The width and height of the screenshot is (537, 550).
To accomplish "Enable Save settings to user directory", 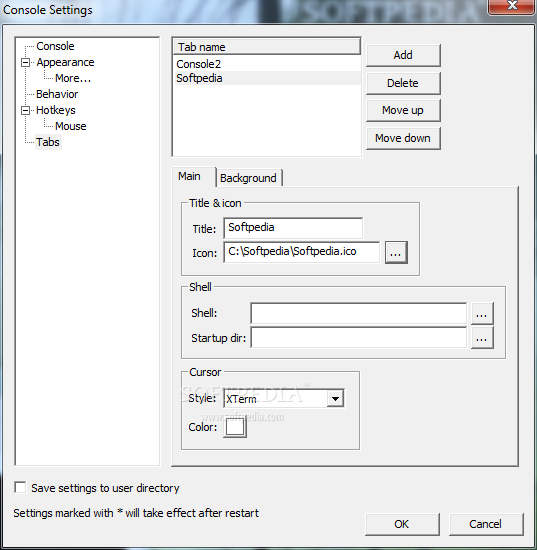I will coord(20,488).
